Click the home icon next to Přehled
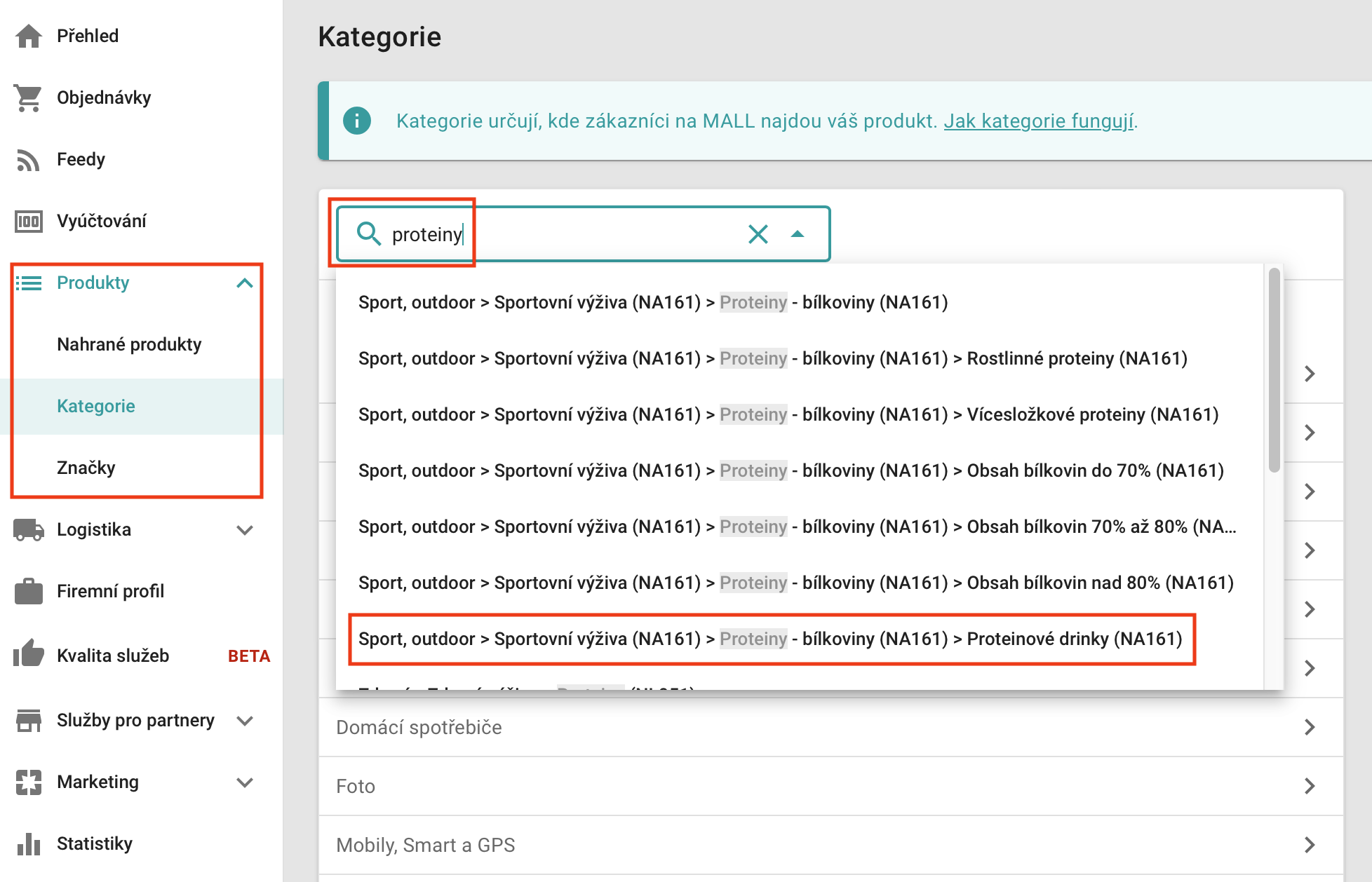The height and width of the screenshot is (882, 1372). pyautogui.click(x=29, y=36)
